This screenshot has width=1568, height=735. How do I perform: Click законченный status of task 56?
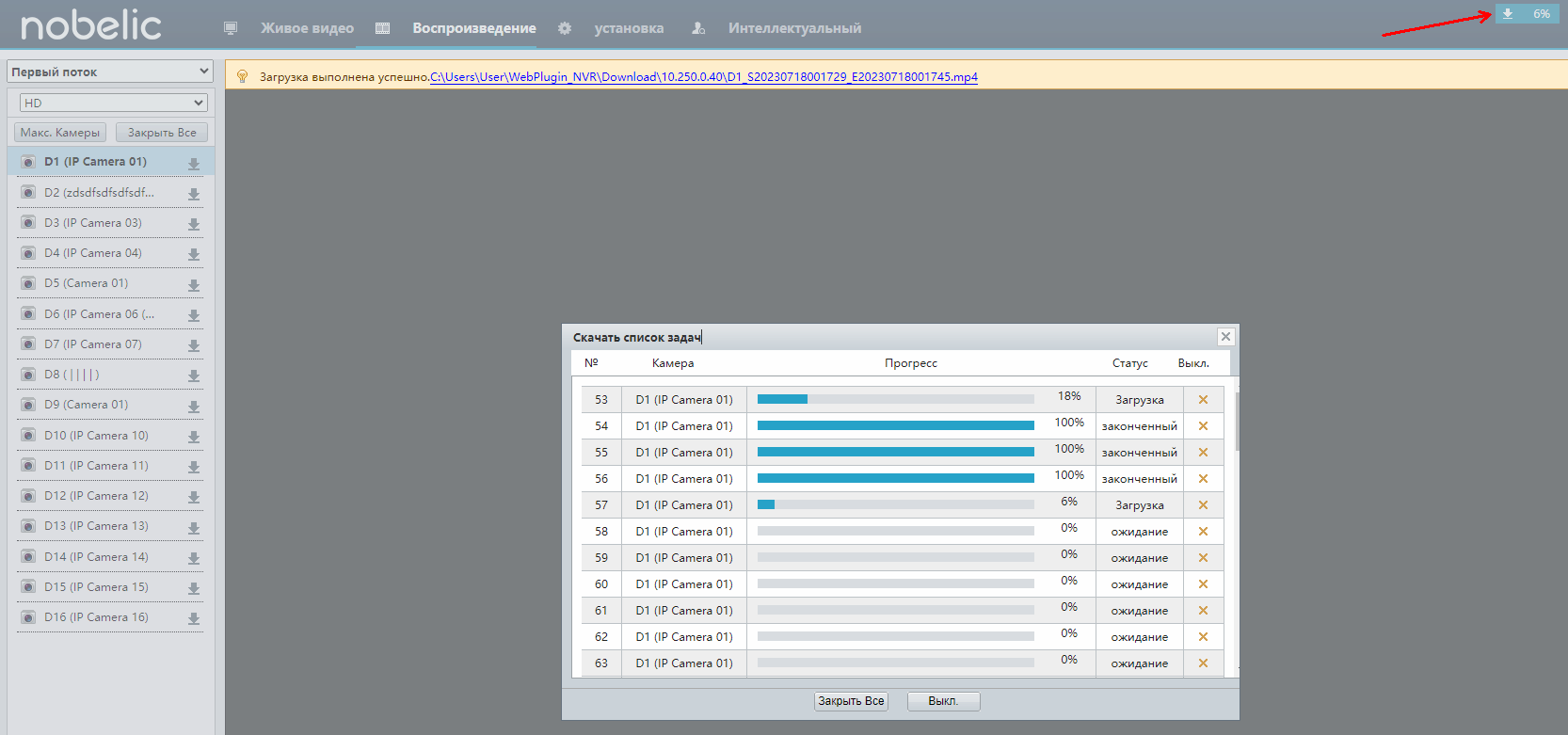coord(1140,479)
